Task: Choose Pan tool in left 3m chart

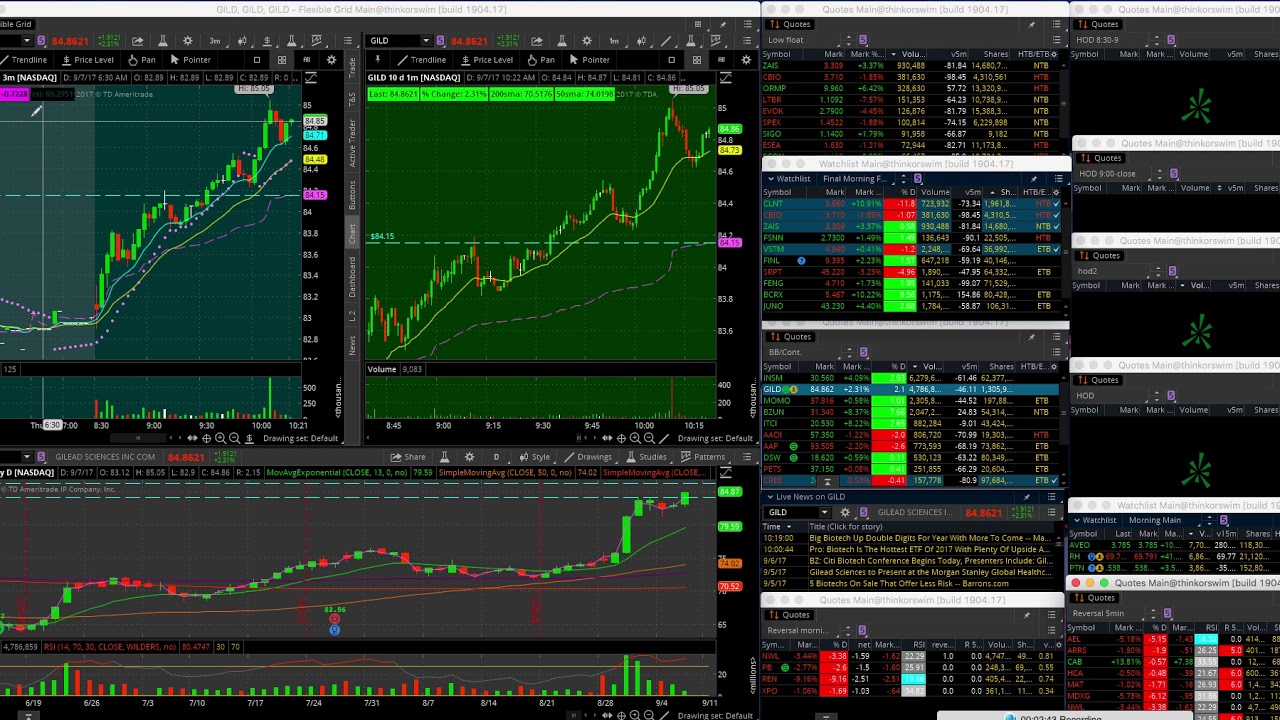Action: [x=141, y=60]
